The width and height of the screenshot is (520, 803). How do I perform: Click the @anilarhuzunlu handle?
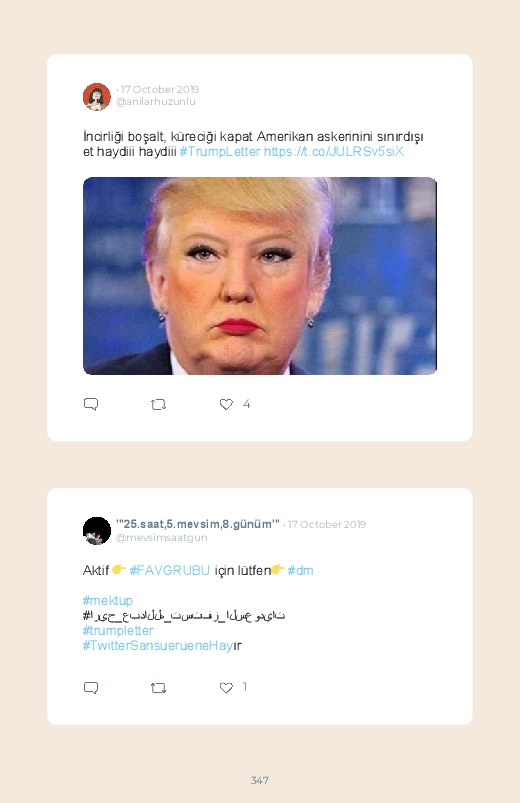[156, 101]
